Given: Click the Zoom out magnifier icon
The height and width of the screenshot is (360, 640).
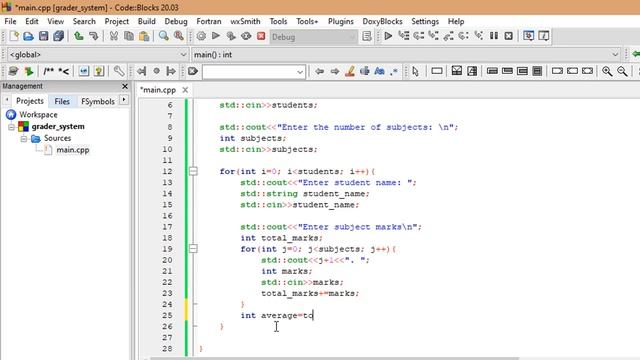Looking at the screenshot, I should click(622, 71).
